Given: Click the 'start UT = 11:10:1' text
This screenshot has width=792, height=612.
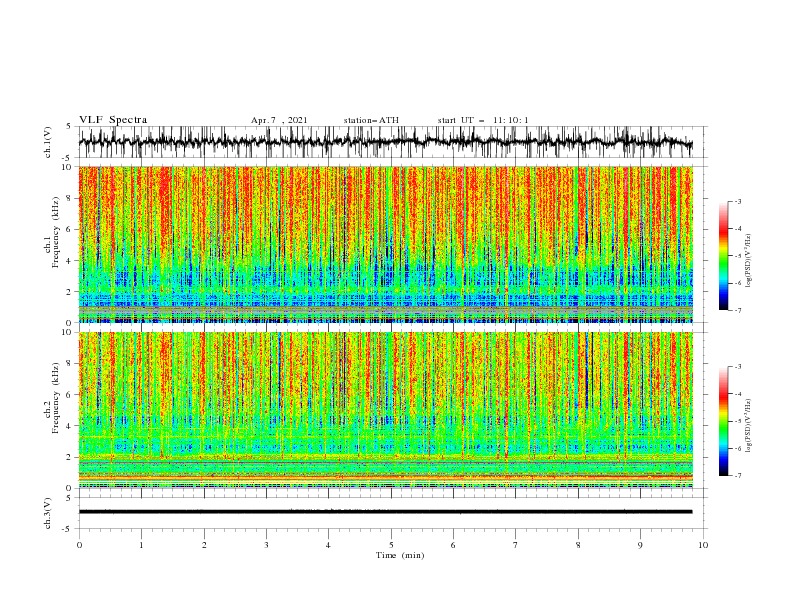Looking at the screenshot, I should [x=483, y=120].
